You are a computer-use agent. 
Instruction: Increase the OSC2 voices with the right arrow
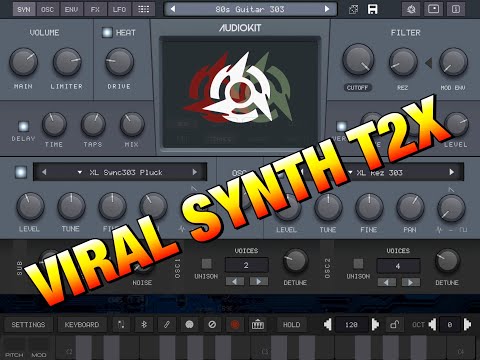click(411, 282)
